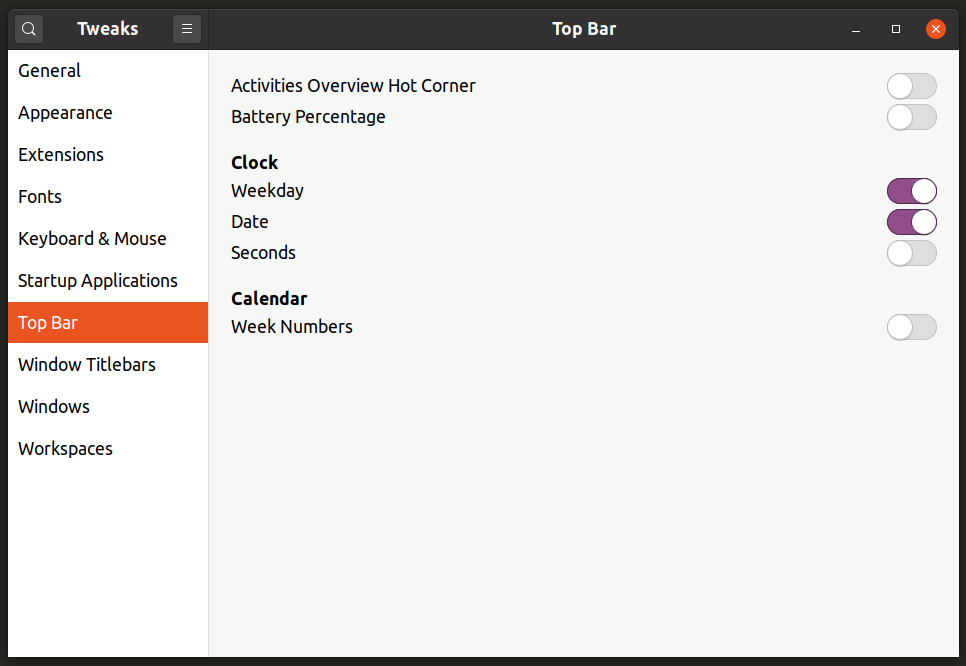966x666 pixels.
Task: Open the Appearance settings page
Action: pos(65,112)
